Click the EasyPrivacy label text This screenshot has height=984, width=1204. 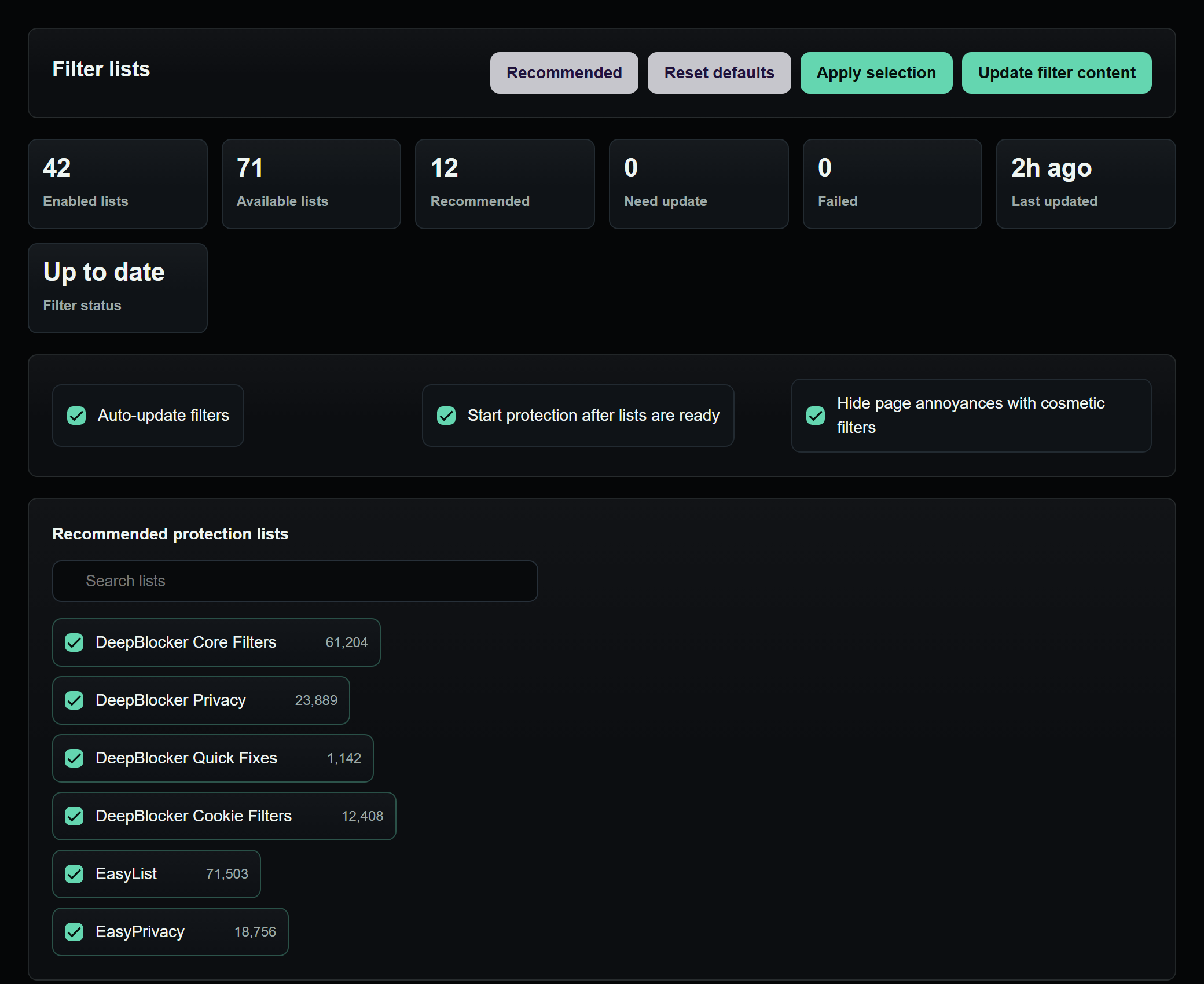pos(140,932)
